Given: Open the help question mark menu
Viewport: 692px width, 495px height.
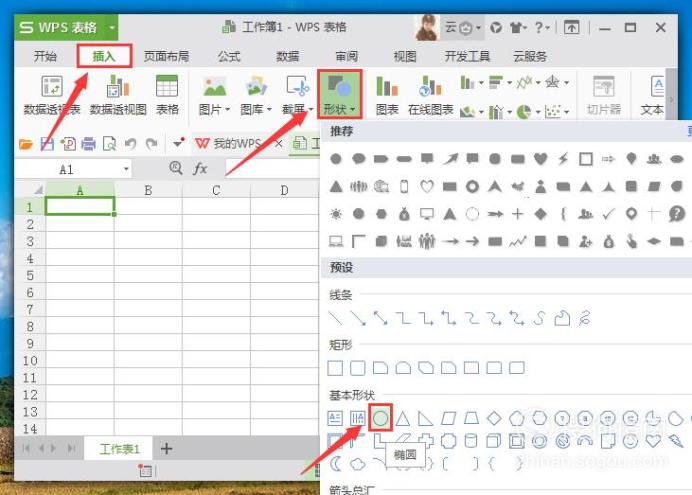Looking at the screenshot, I should 542,28.
